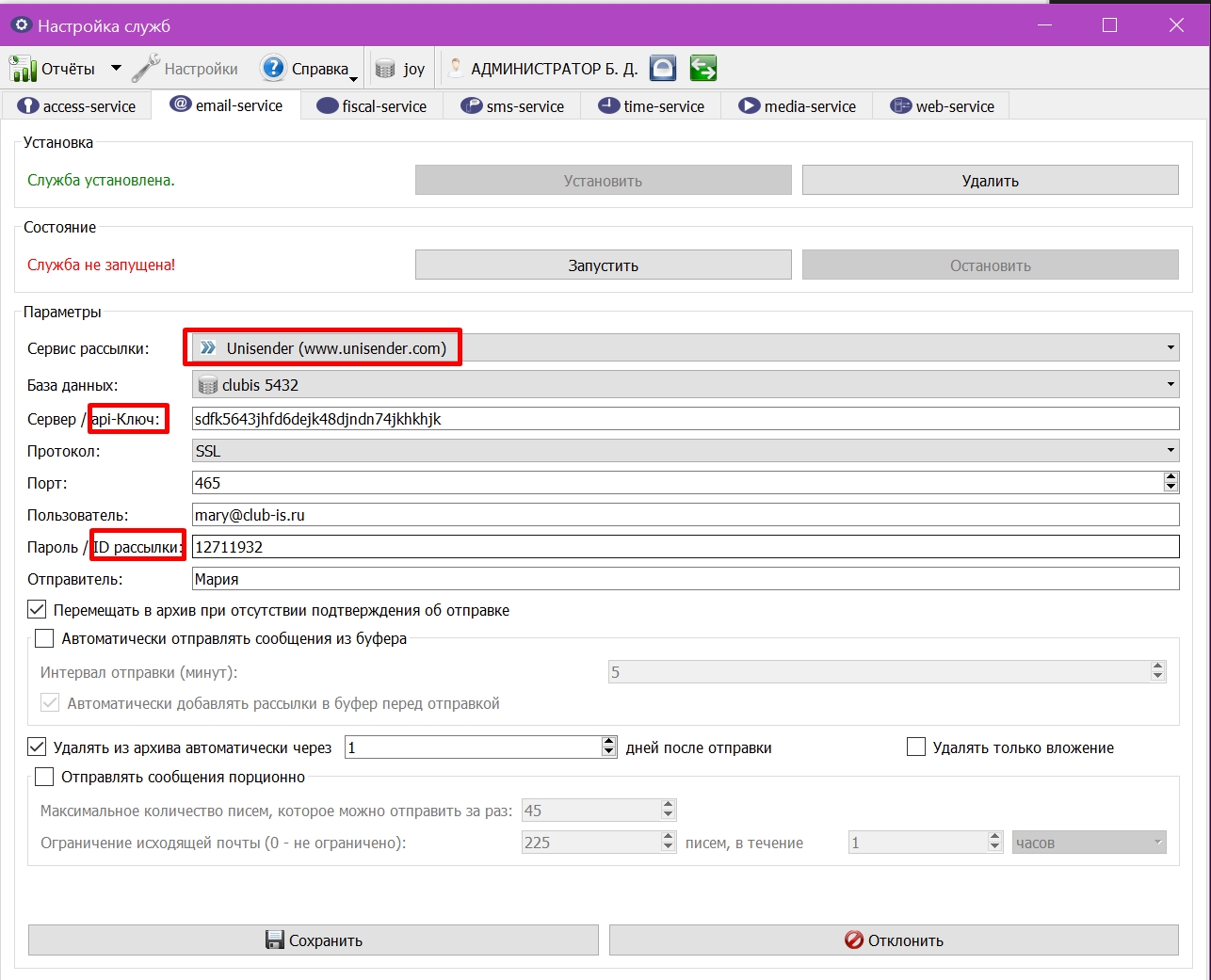
Task: Click the green arrows switch icon
Action: (x=703, y=68)
